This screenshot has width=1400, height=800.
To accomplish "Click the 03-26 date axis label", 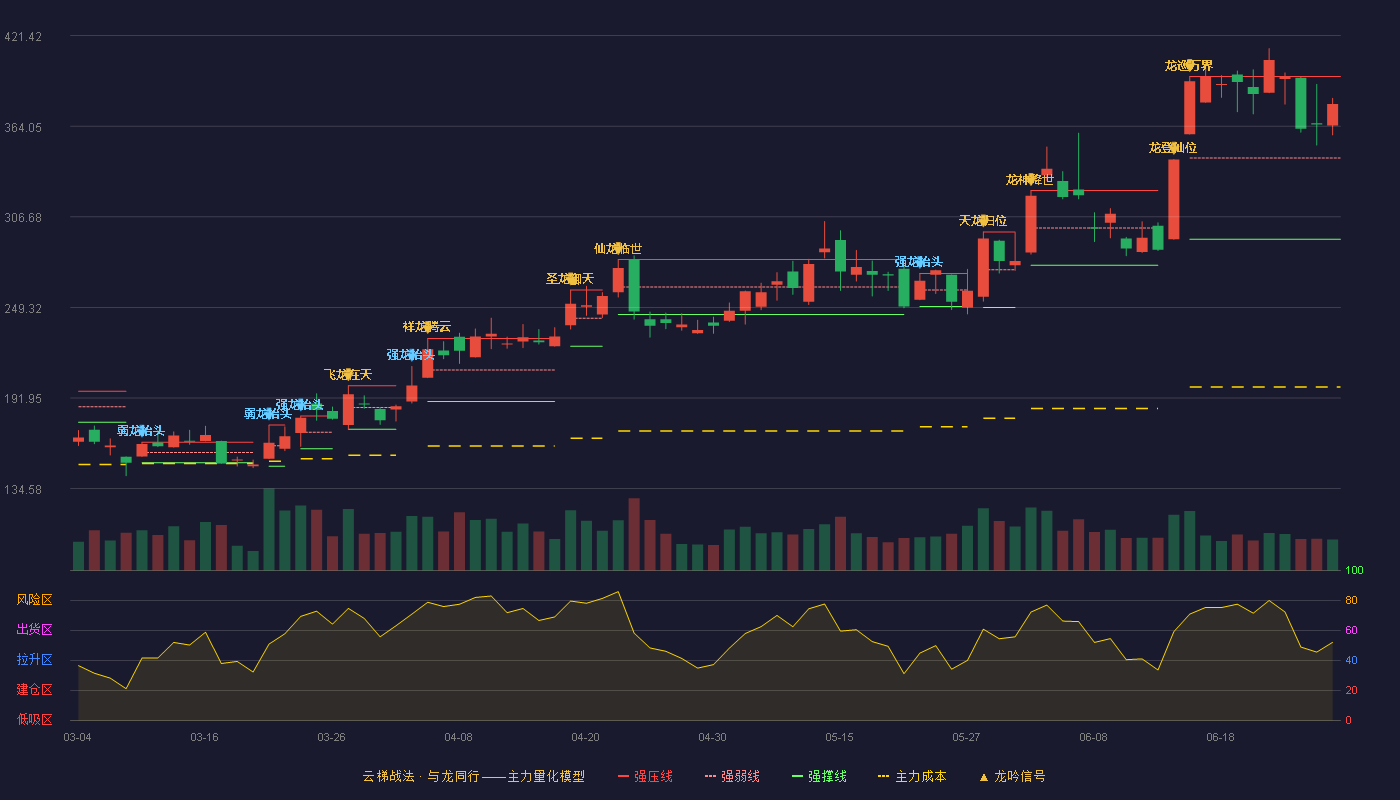I will [331, 737].
